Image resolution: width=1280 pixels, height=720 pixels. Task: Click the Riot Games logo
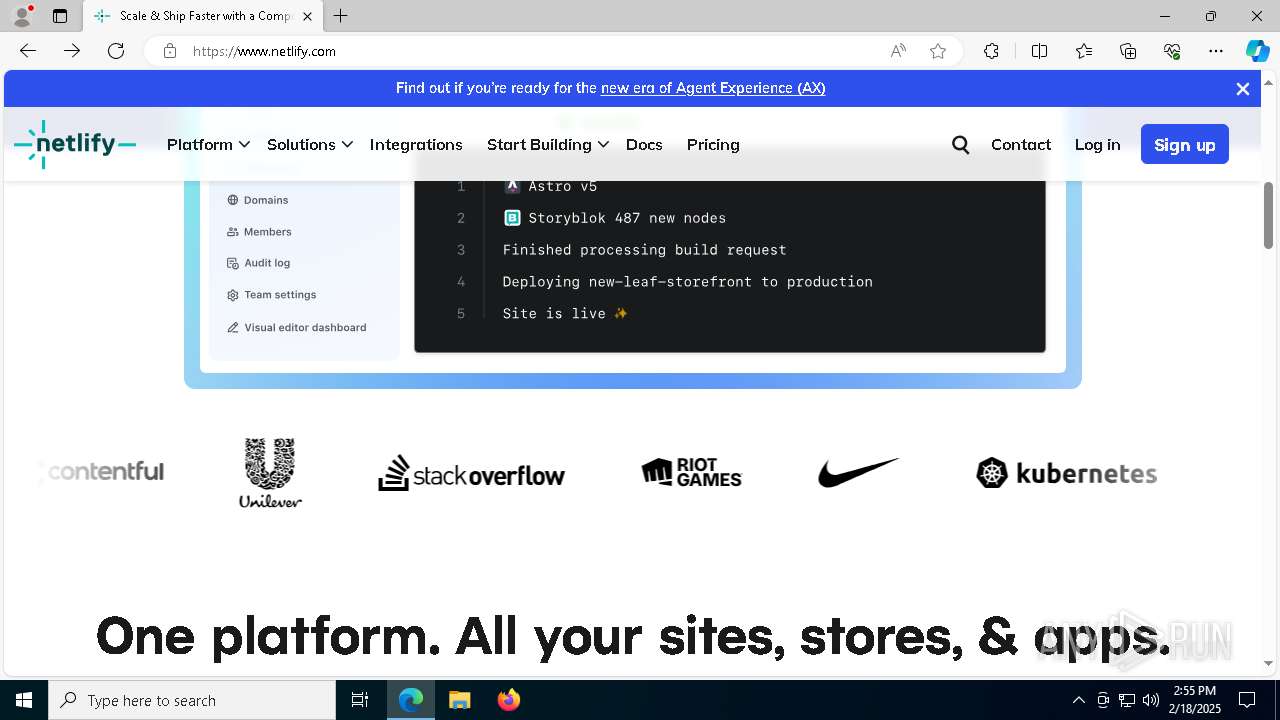pos(691,473)
